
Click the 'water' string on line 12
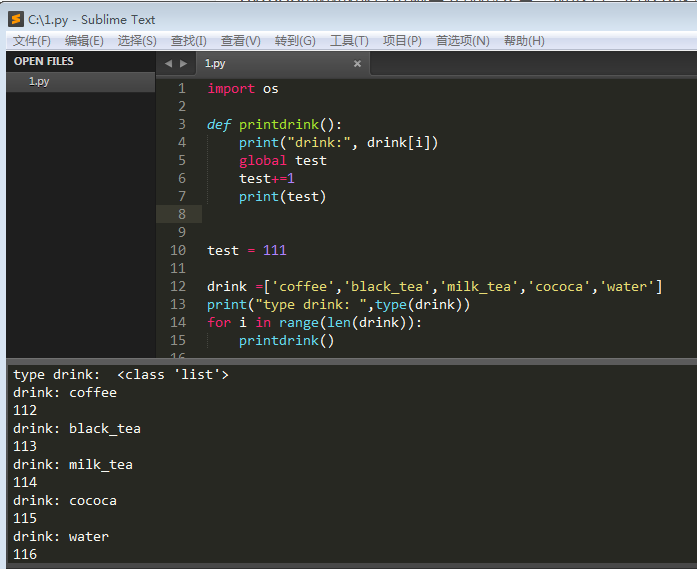pos(626,286)
